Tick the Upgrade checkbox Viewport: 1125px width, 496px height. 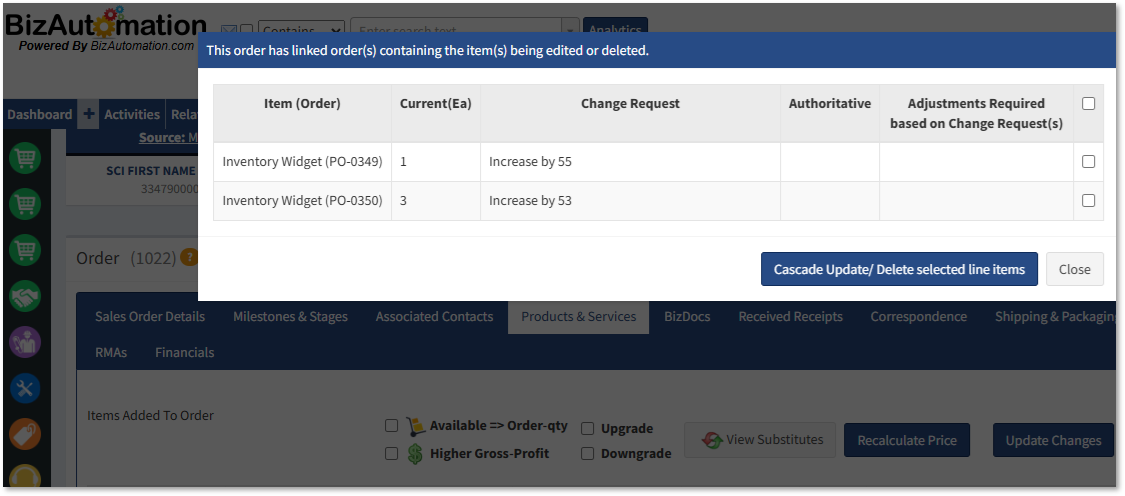tap(588, 429)
